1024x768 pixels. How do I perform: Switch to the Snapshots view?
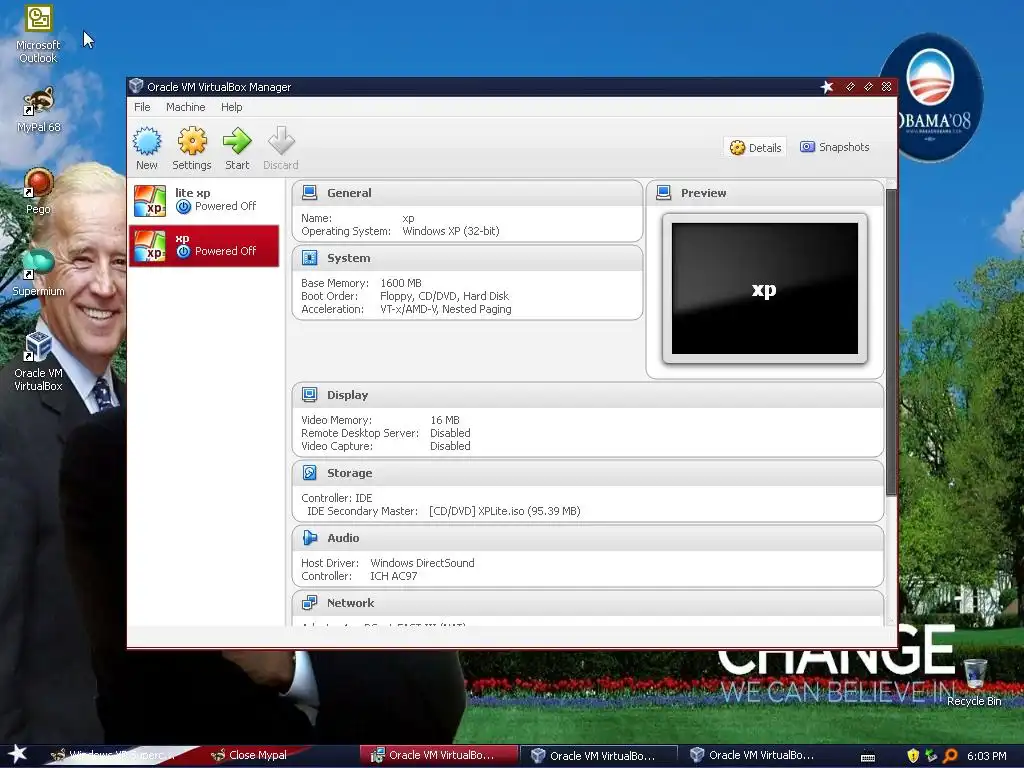(835, 147)
